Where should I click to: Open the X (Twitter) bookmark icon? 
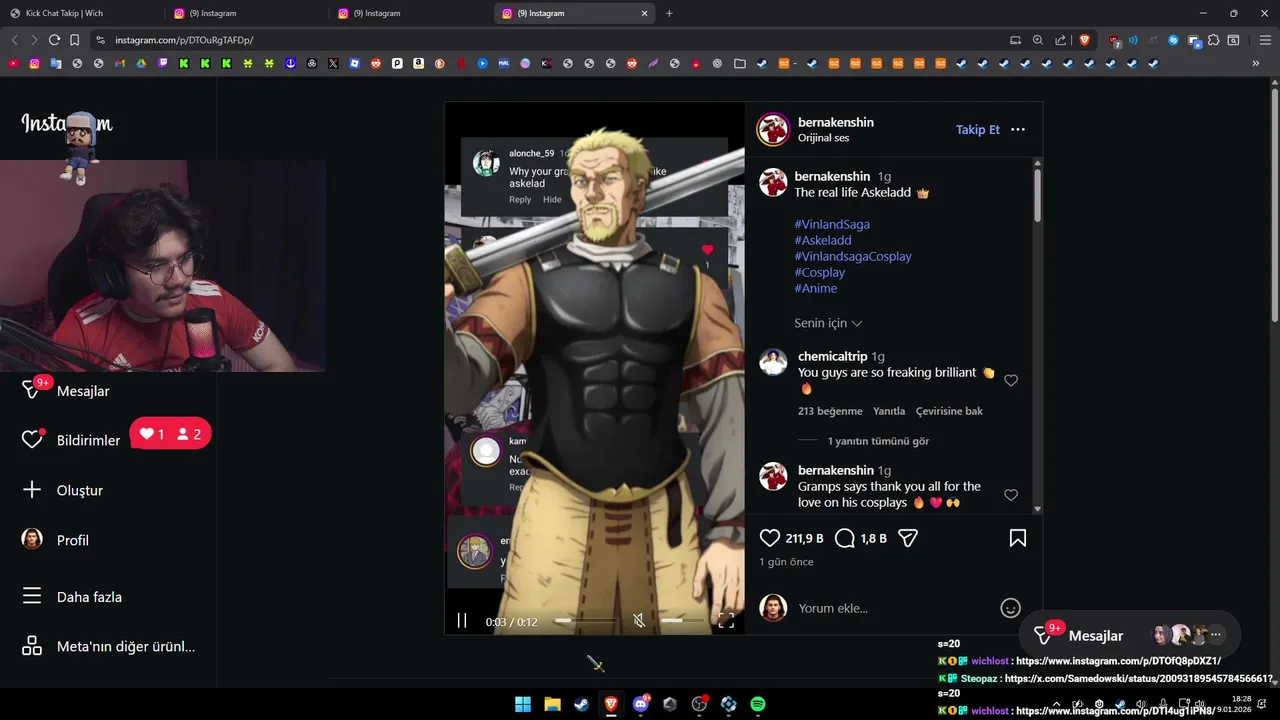click(333, 63)
